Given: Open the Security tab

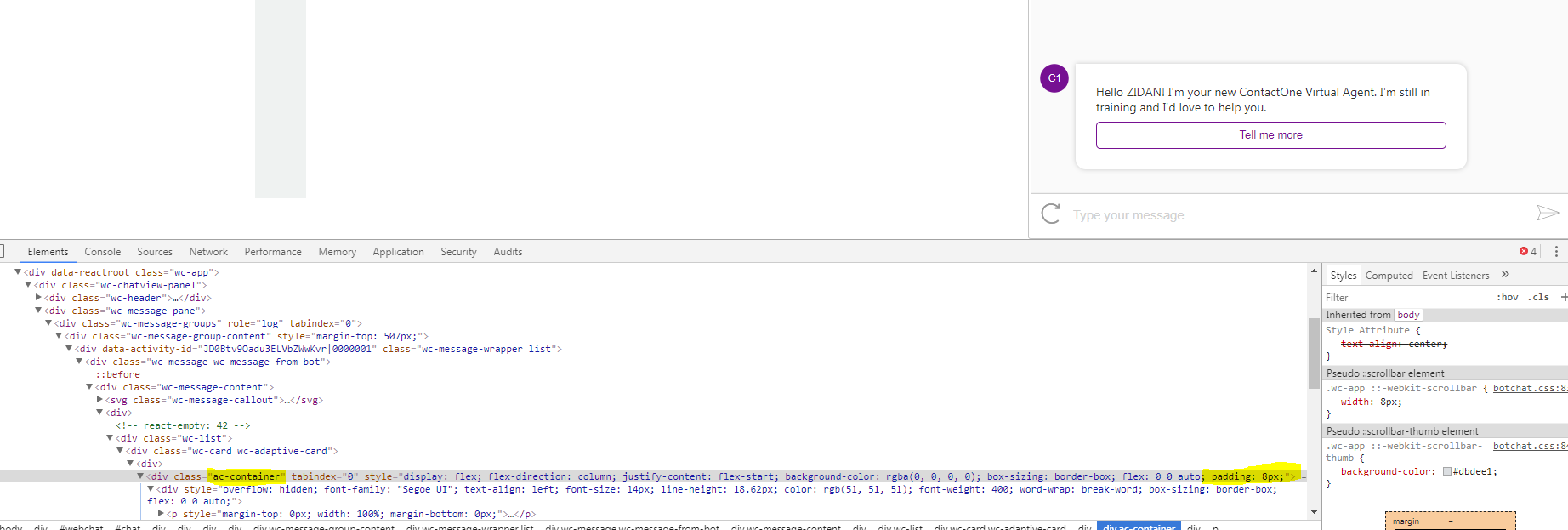Looking at the screenshot, I should [x=458, y=252].
